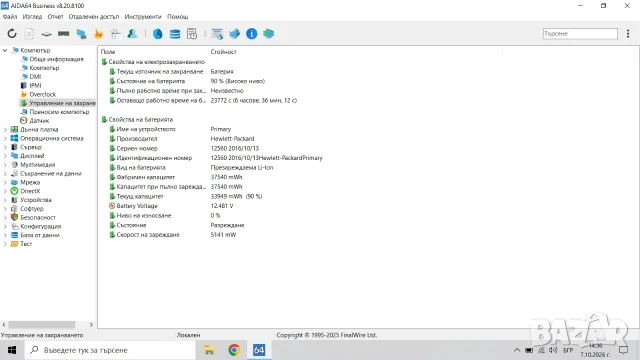Click the Refresh circular arrow toolbar icon
The width and height of the screenshot is (640, 360).
[12, 33]
